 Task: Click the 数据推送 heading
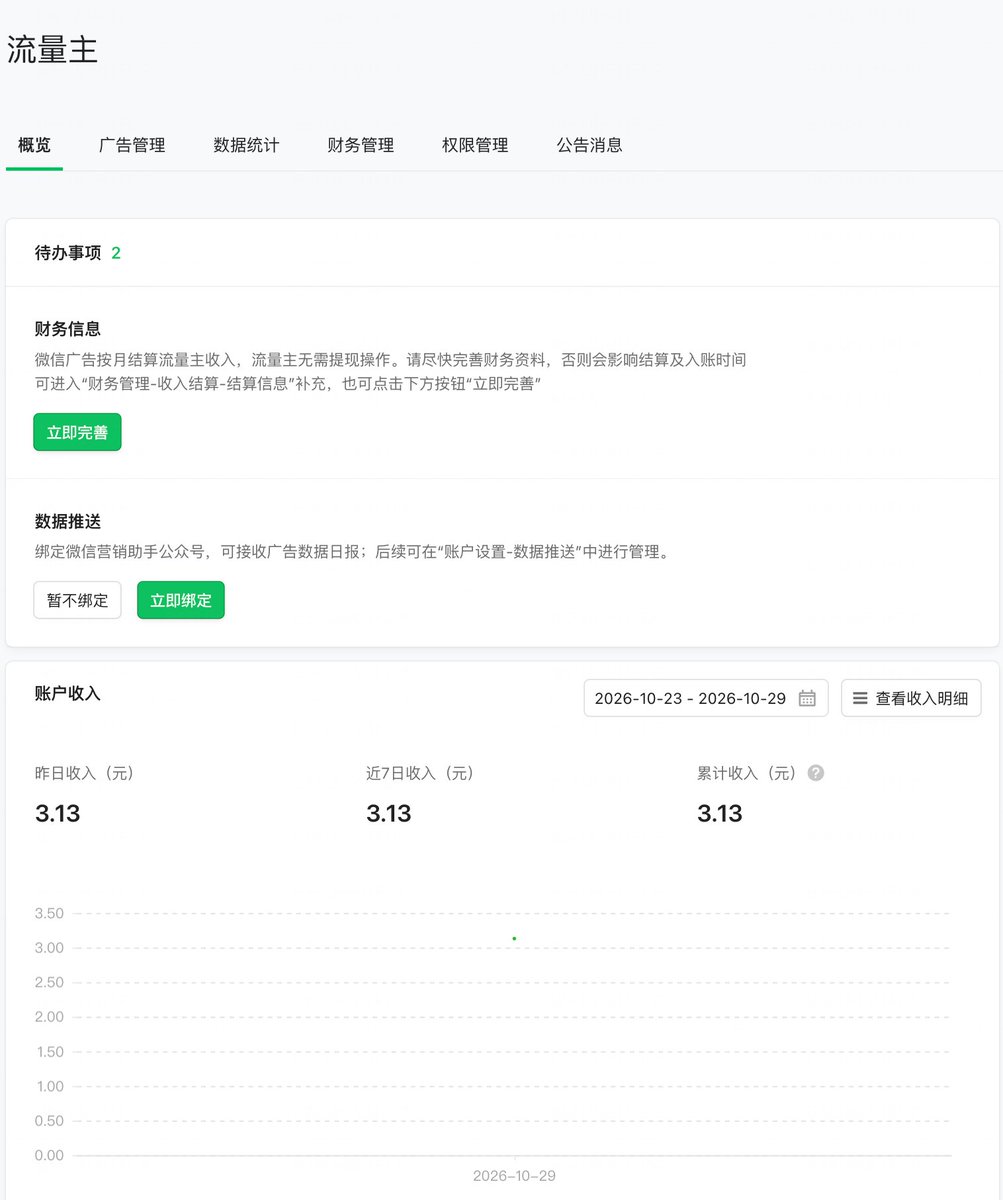pyautogui.click(x=68, y=521)
